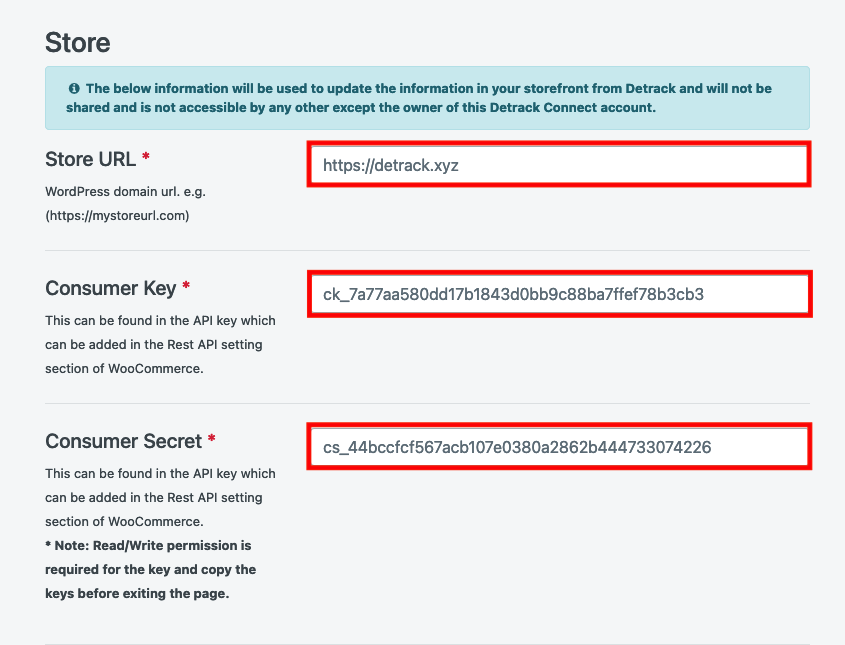845x645 pixels.
Task: Select the Consumer Key input field
Action: coord(559,294)
